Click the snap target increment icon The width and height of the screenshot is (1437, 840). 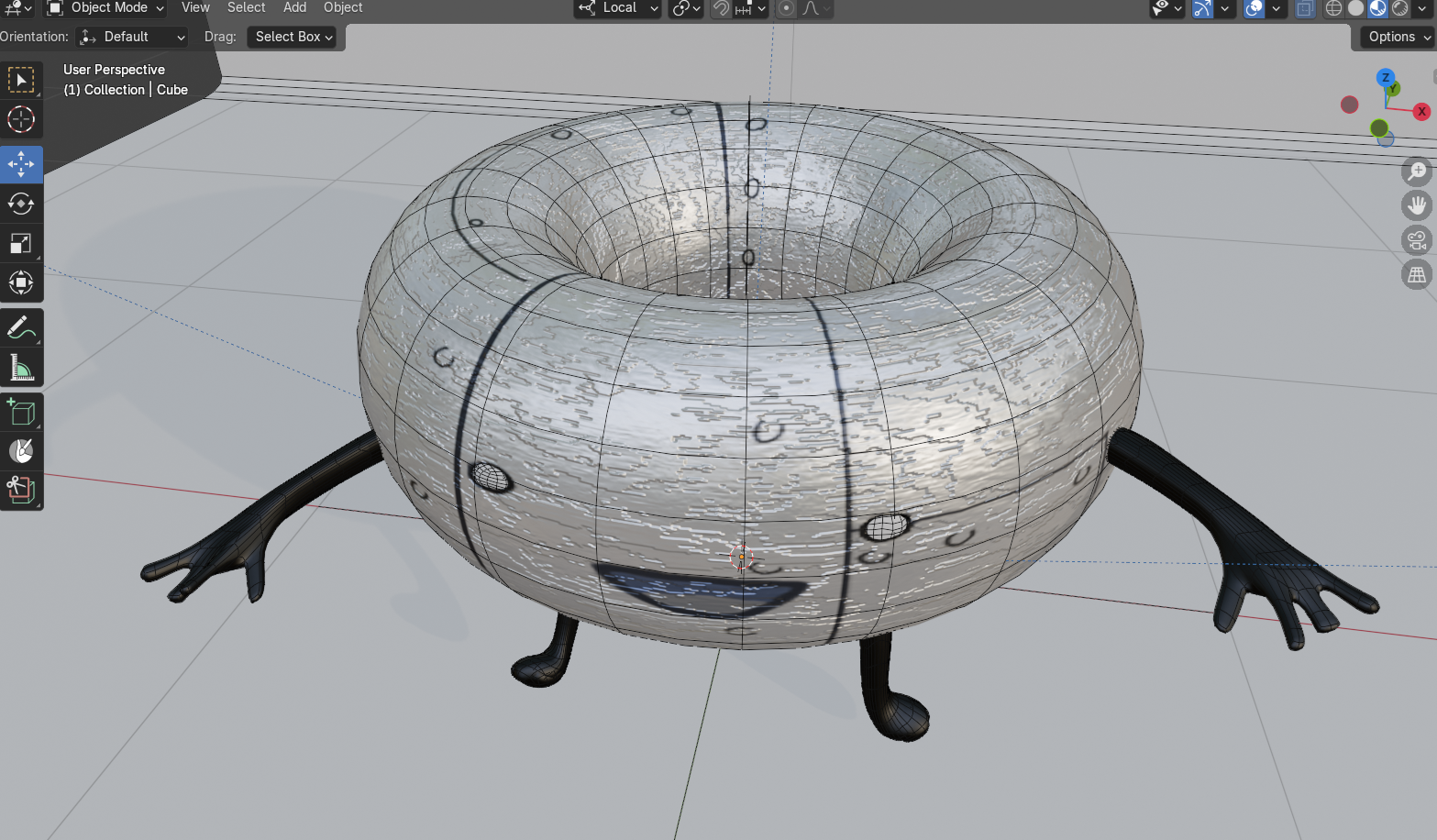pos(744,8)
